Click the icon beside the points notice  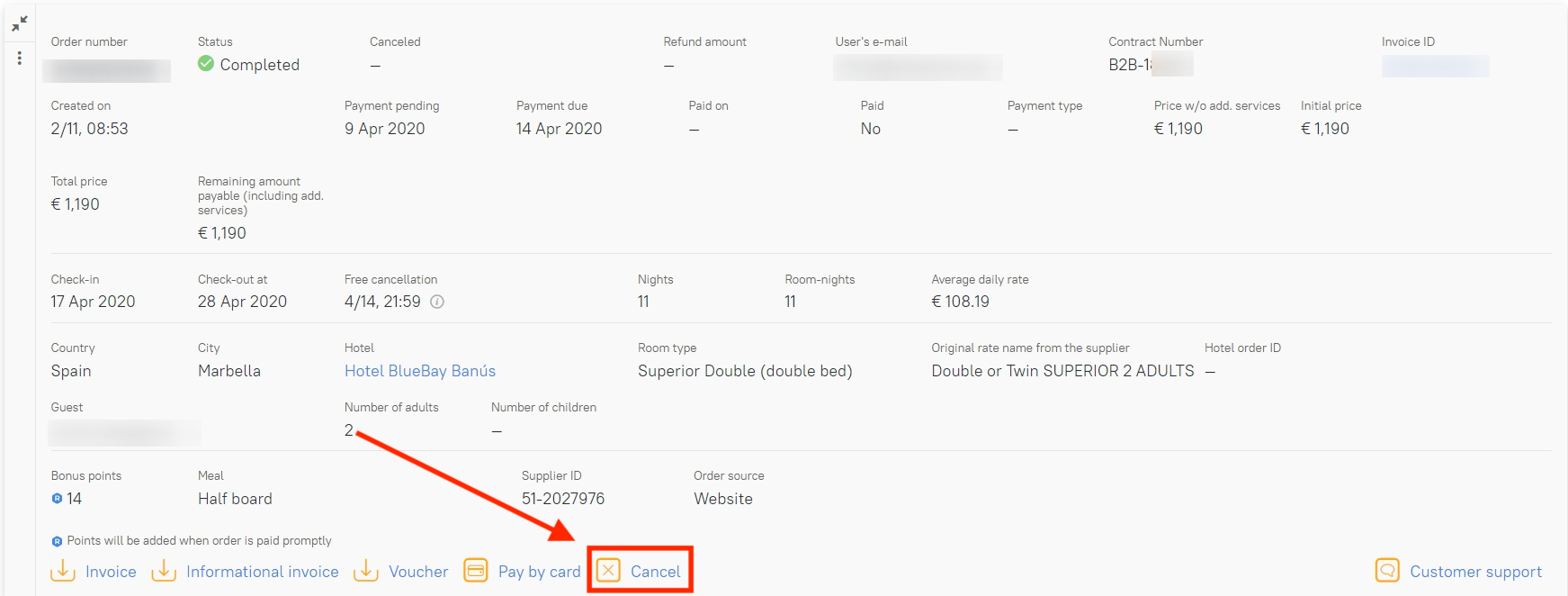(57, 541)
